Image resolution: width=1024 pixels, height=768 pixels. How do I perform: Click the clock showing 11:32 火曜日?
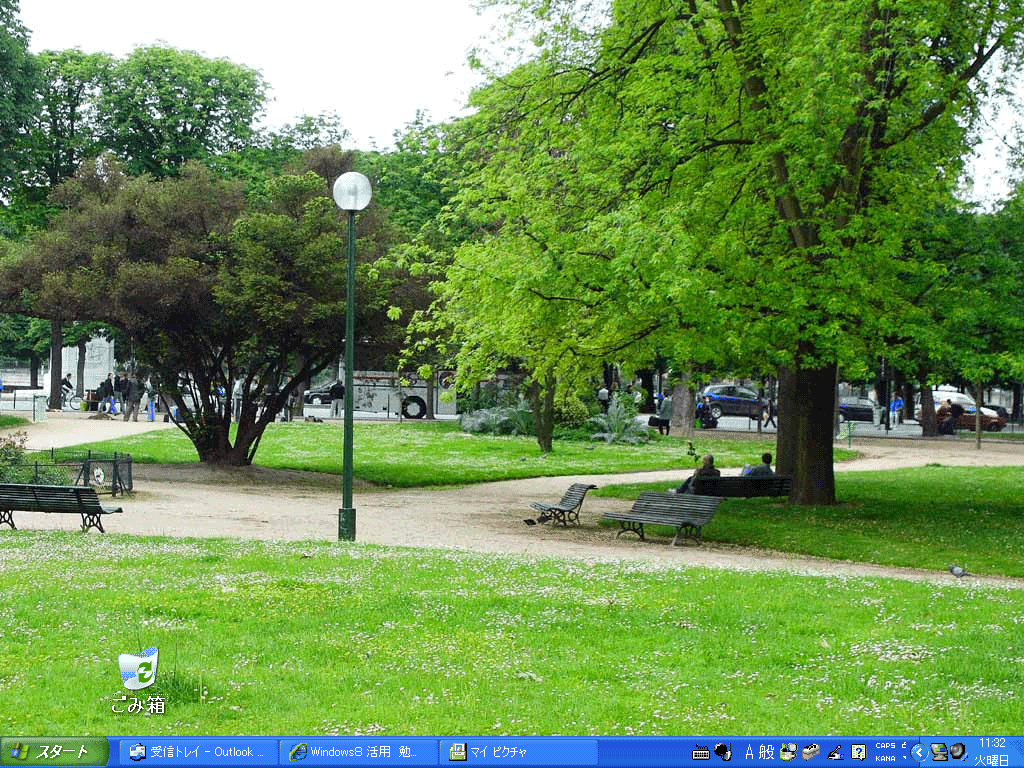pyautogui.click(x=993, y=751)
